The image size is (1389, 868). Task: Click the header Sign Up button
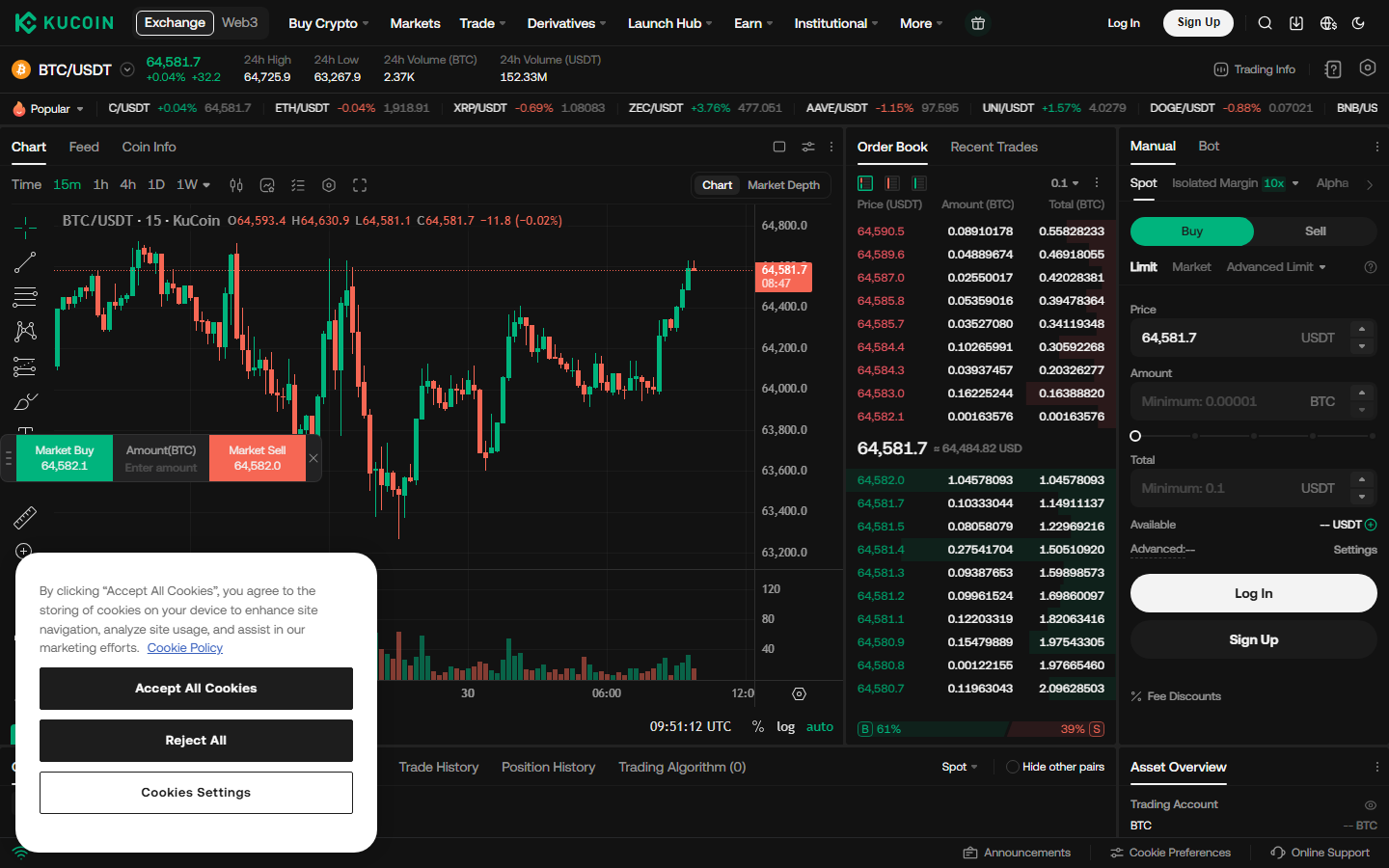(x=1198, y=22)
